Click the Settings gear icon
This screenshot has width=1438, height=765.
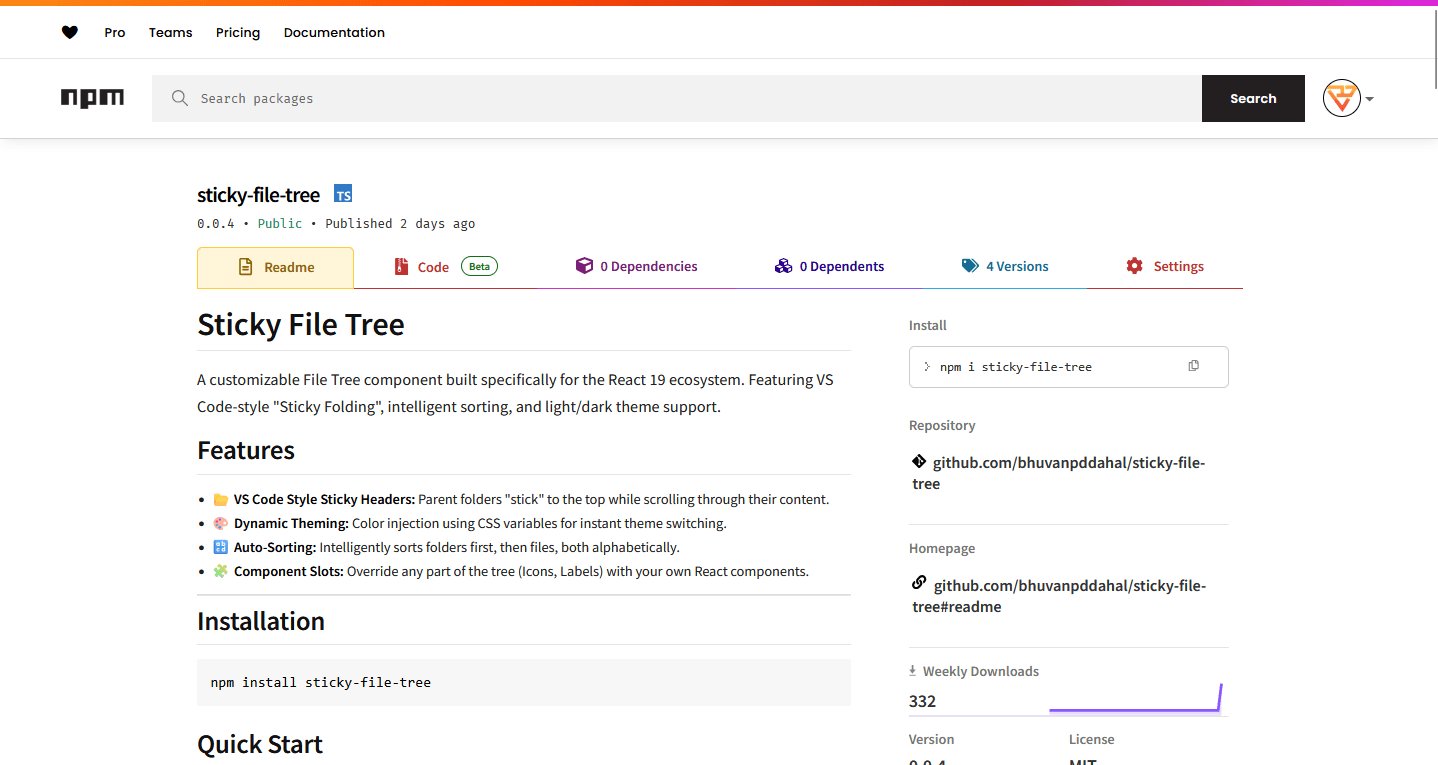click(1134, 266)
